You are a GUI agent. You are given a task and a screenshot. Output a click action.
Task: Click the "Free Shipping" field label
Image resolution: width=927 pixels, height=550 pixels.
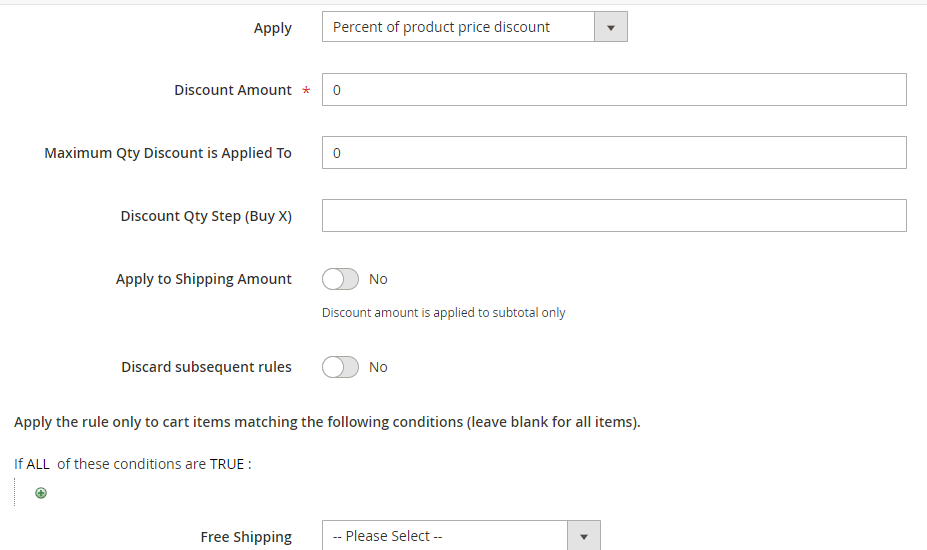tap(246, 537)
